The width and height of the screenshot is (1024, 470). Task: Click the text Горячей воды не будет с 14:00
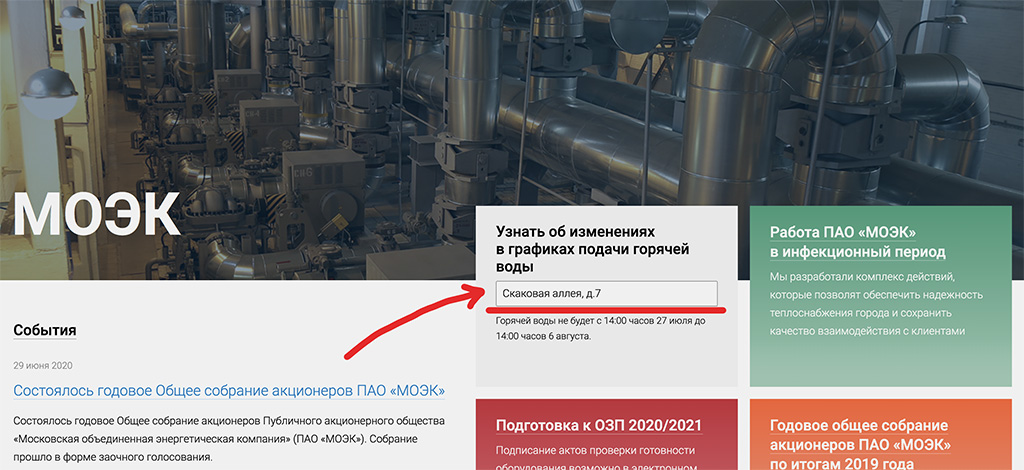tap(601, 329)
